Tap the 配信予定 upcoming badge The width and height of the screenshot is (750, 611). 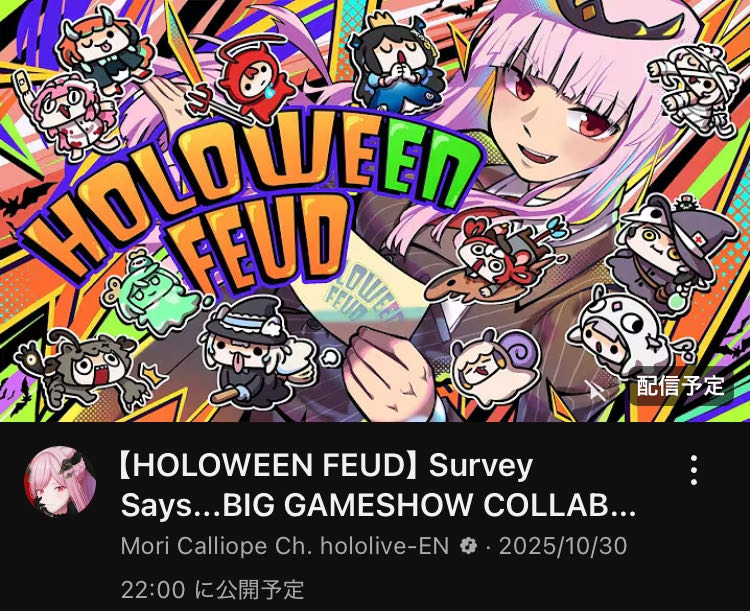click(x=680, y=386)
